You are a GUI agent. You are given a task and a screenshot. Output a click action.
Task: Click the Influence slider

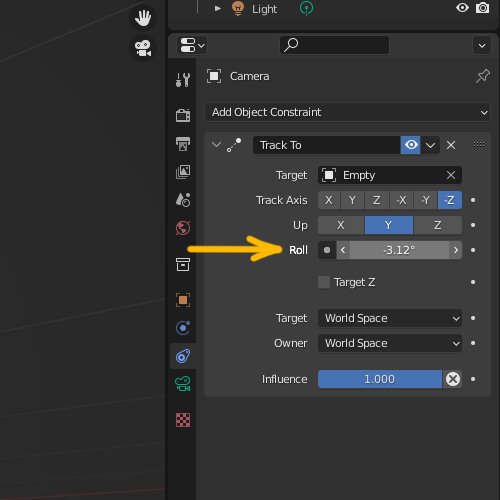380,379
